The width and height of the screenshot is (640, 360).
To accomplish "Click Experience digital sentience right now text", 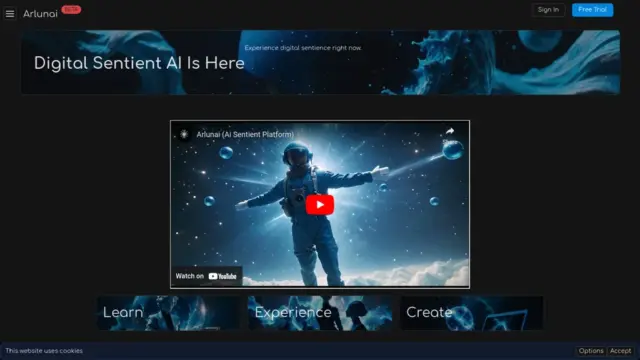I will coord(303,48).
